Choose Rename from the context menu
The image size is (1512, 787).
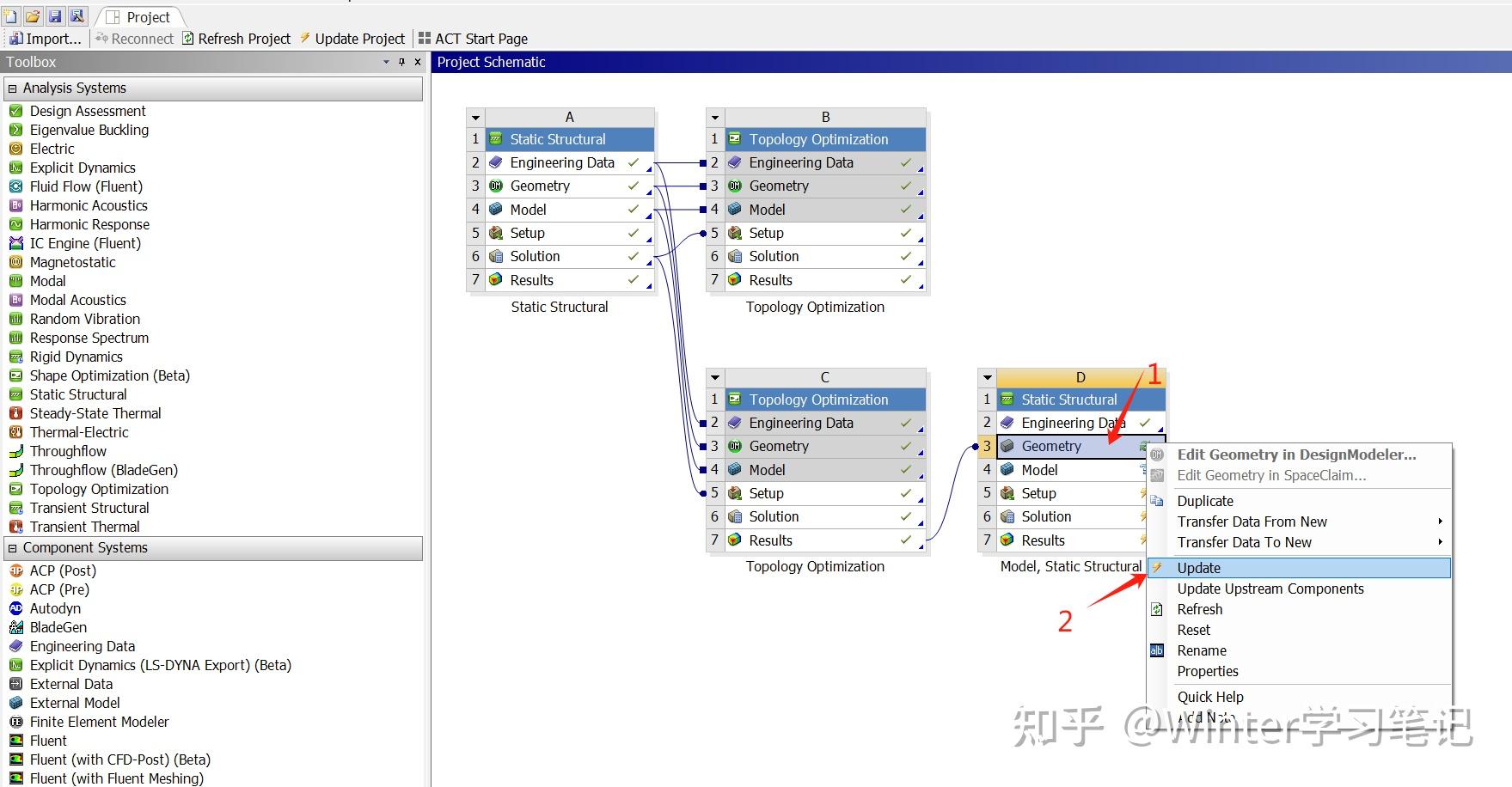[1201, 650]
